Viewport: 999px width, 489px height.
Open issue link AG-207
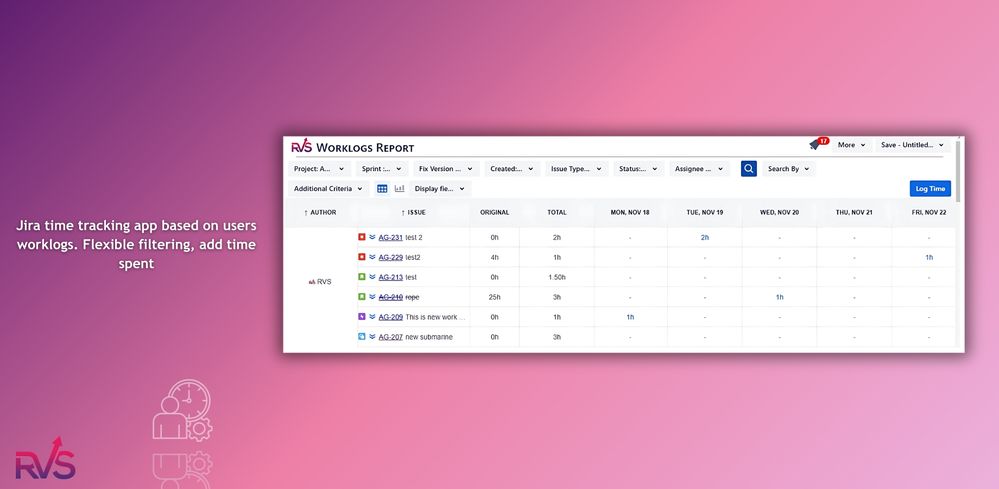tap(391, 337)
